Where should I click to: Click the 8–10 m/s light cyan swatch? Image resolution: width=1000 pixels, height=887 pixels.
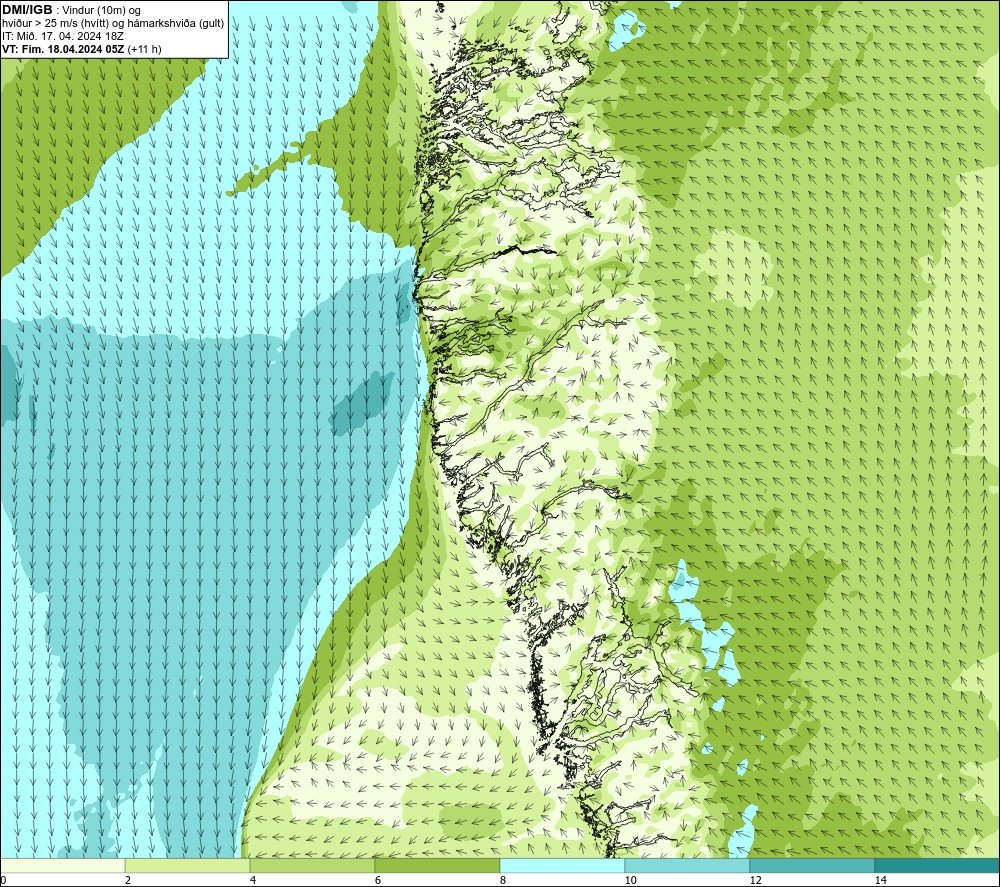pos(562,865)
